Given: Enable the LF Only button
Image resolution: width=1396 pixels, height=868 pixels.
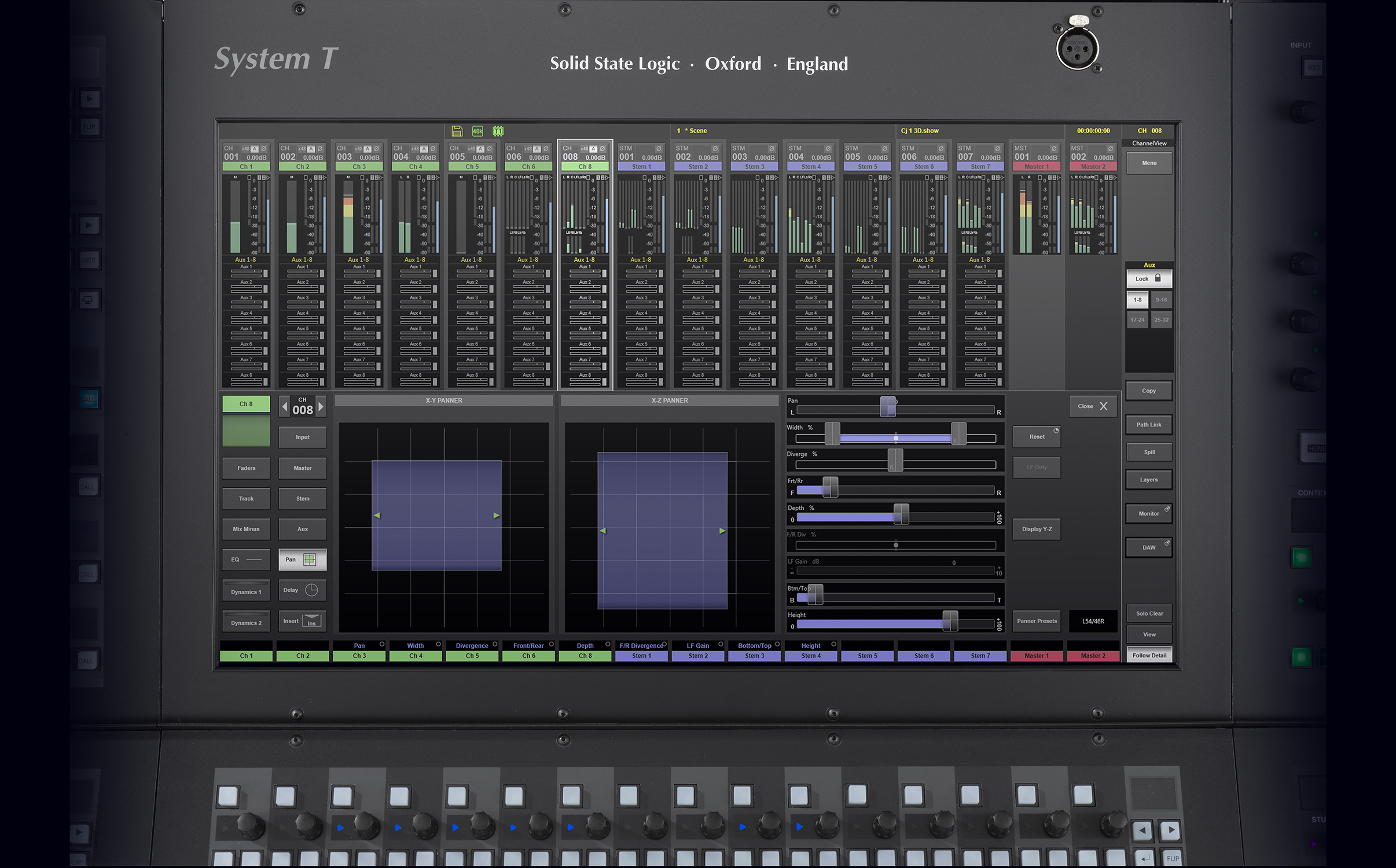Looking at the screenshot, I should coord(1037,467).
